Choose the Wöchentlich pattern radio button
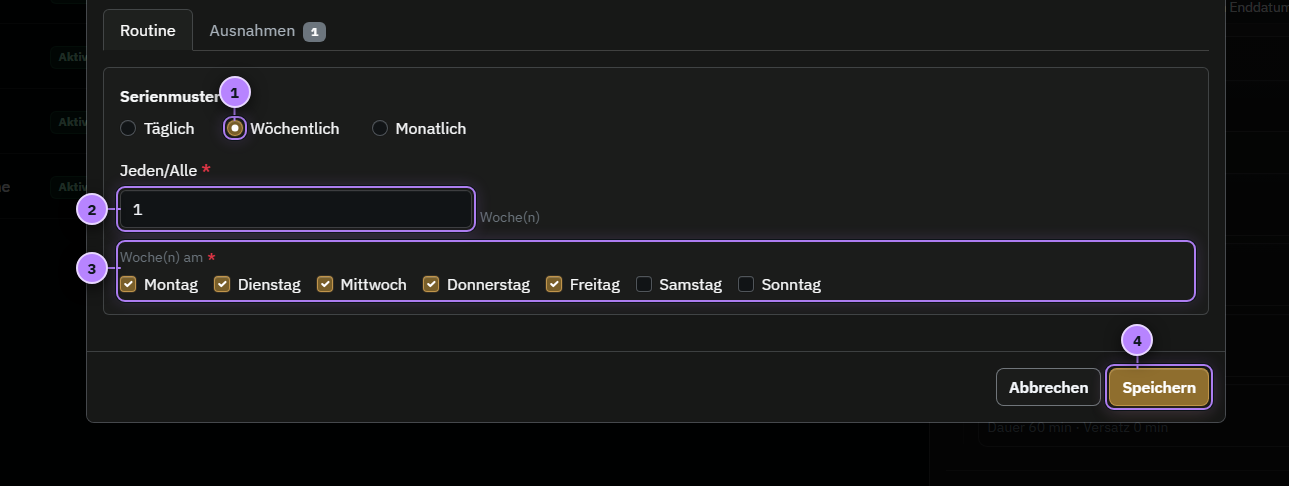This screenshot has width=1289, height=486. 235,128
